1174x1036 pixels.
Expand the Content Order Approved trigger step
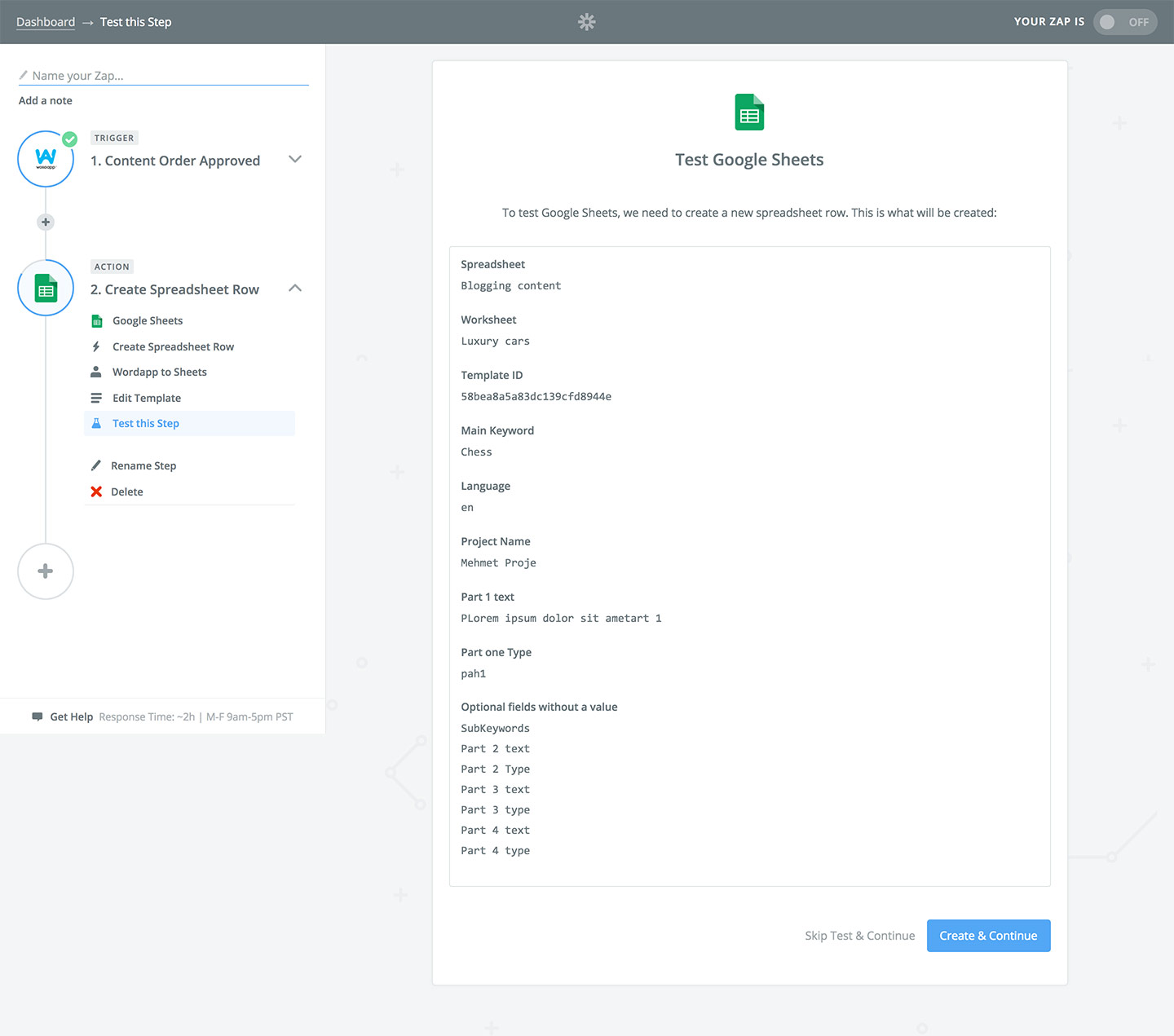coord(295,159)
